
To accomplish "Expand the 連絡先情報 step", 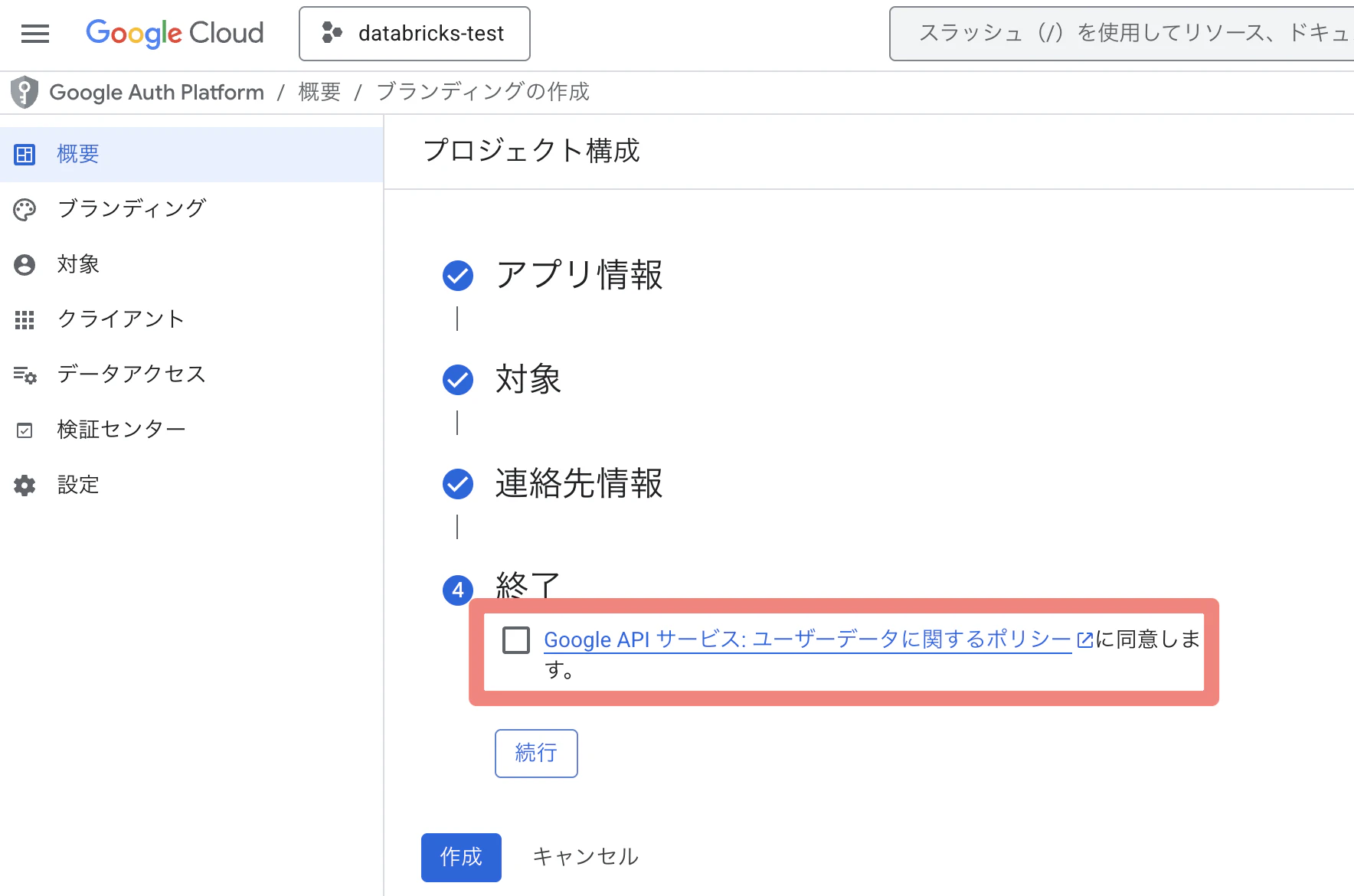I will click(x=579, y=483).
